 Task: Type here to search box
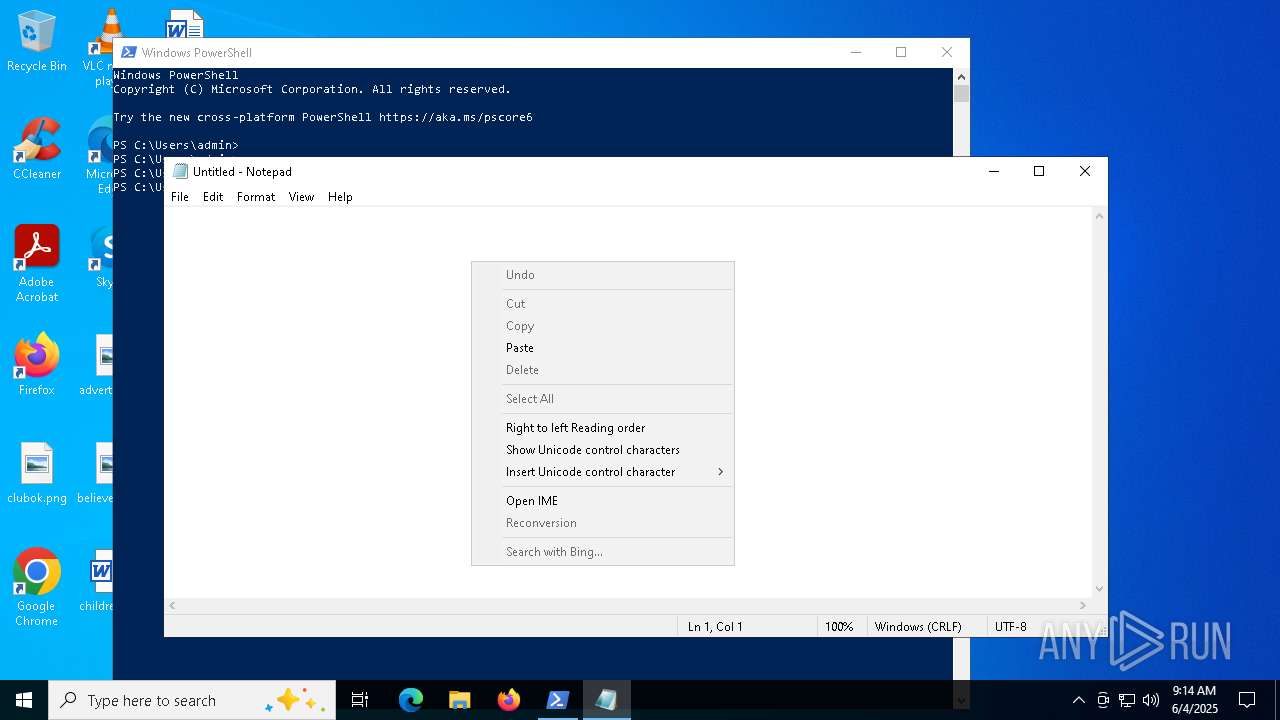tap(192, 700)
